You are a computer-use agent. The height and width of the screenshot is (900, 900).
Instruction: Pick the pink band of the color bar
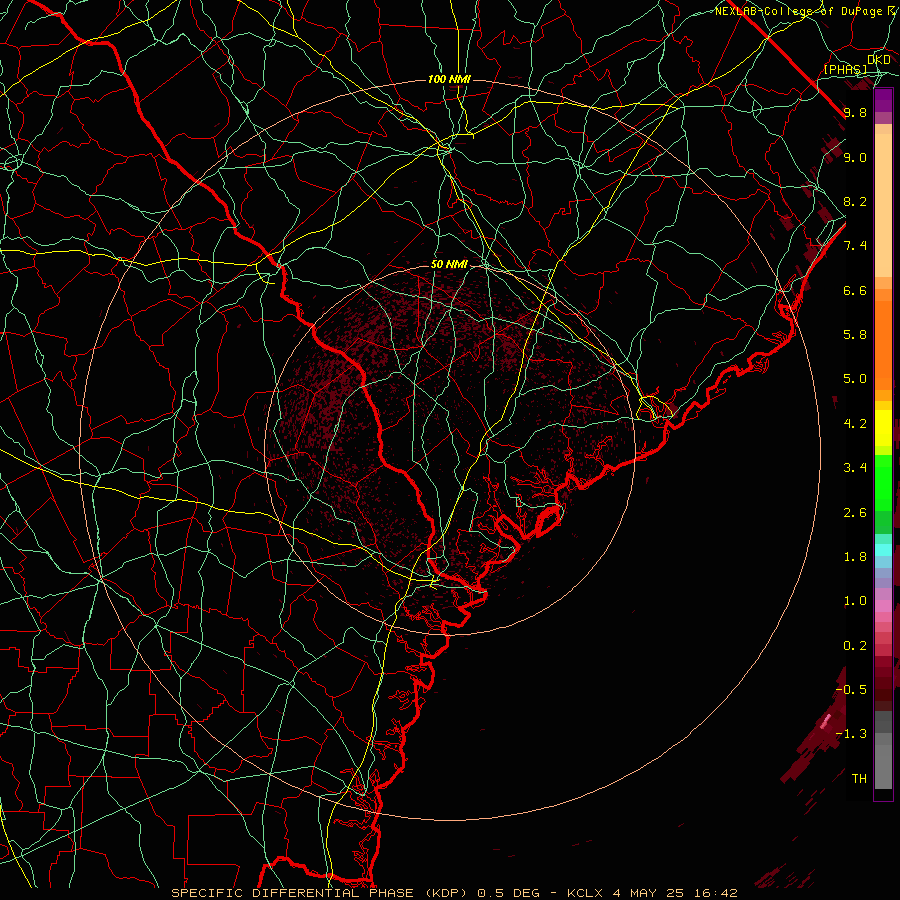(883, 606)
